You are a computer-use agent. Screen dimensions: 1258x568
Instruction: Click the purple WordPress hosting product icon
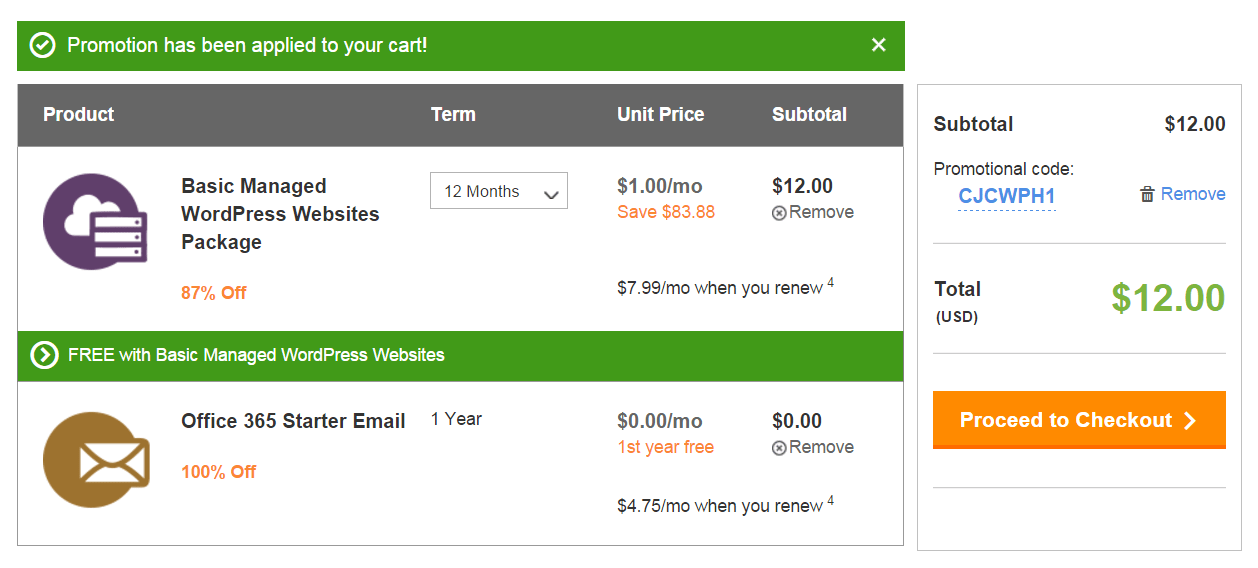[x=96, y=221]
